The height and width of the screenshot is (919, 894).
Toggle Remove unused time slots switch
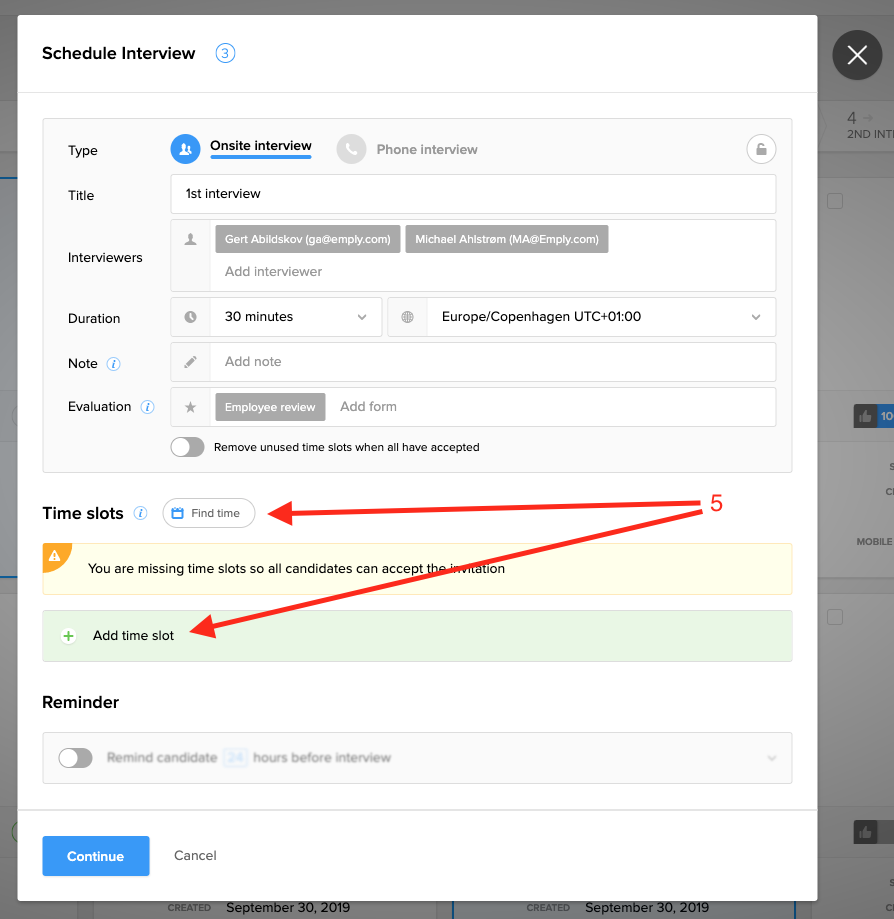(187, 447)
